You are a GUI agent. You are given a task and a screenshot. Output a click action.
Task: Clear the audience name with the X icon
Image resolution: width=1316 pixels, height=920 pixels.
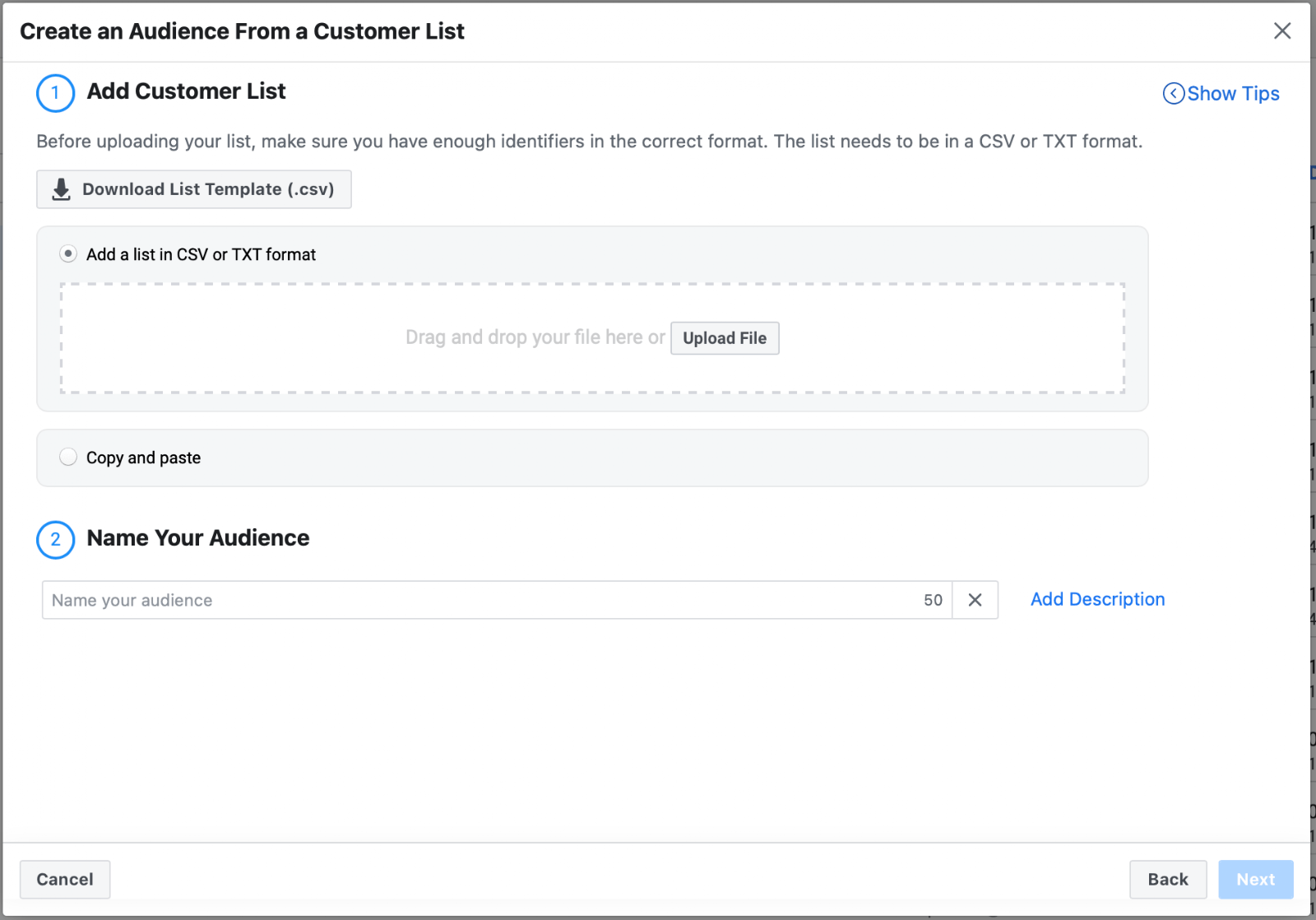pos(975,600)
